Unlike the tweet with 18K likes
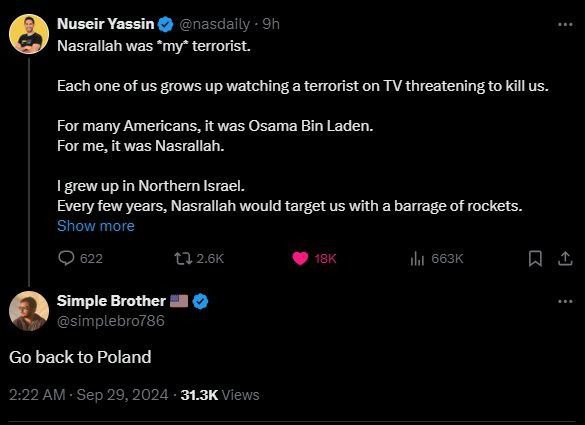Image resolution: width=585 pixels, height=425 pixels. [x=300, y=258]
